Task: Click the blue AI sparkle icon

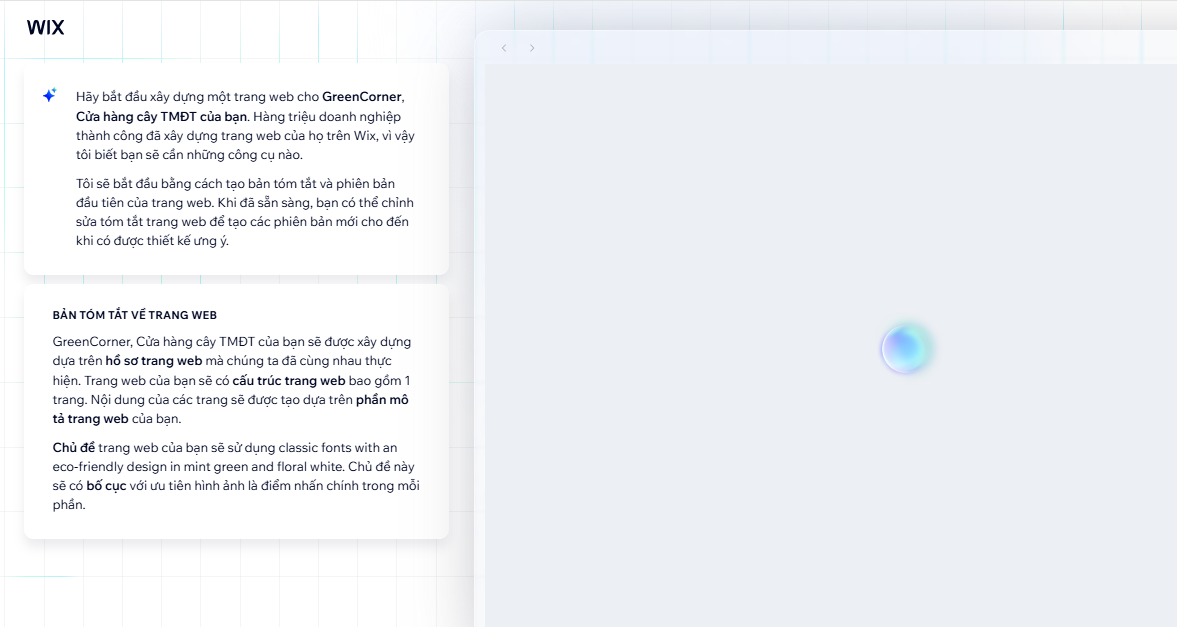Action: pyautogui.click(x=49, y=96)
